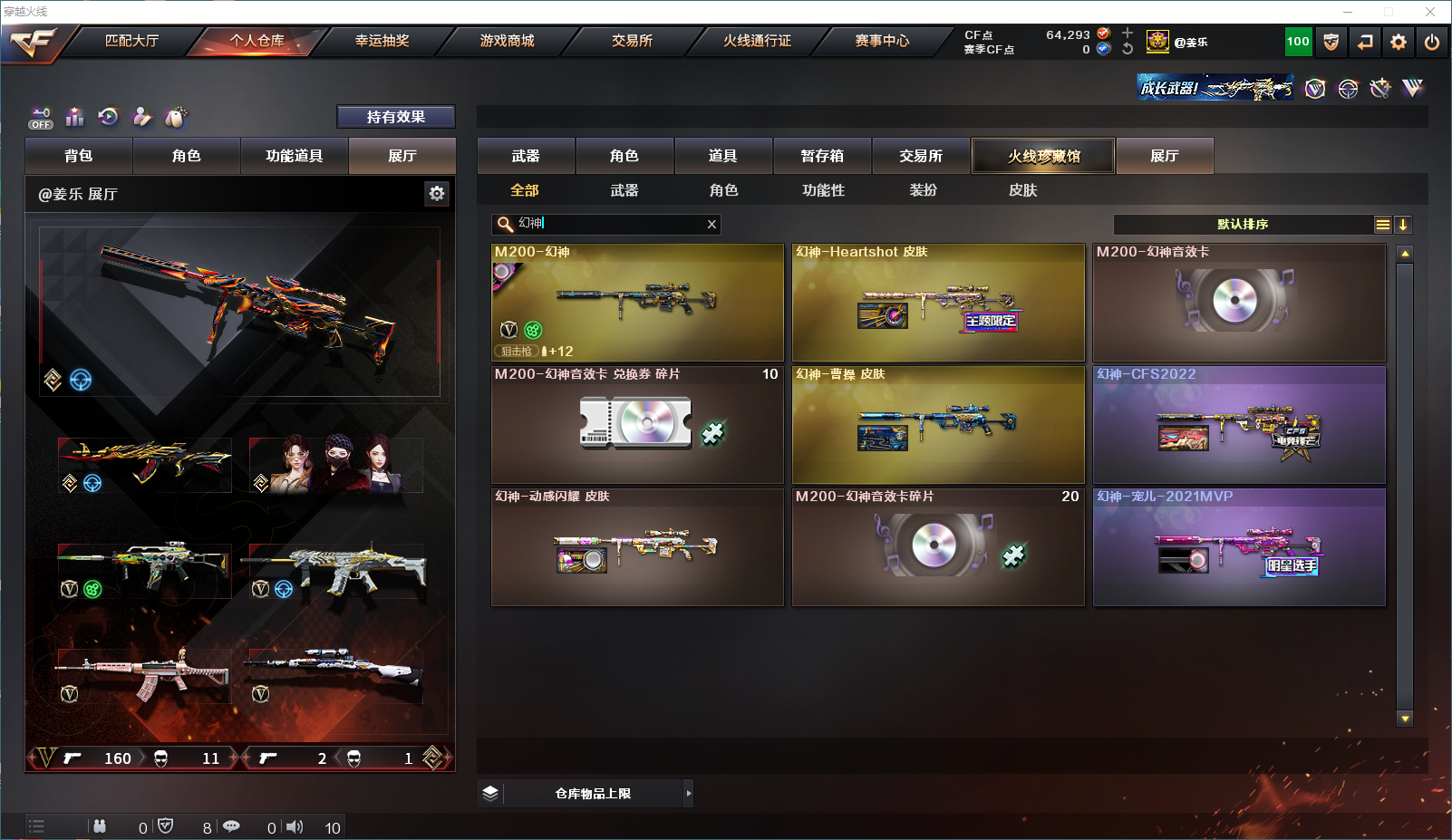Screen dimensions: 1452x840
Task: Click the return arrow icon
Action: coord(1365,42)
